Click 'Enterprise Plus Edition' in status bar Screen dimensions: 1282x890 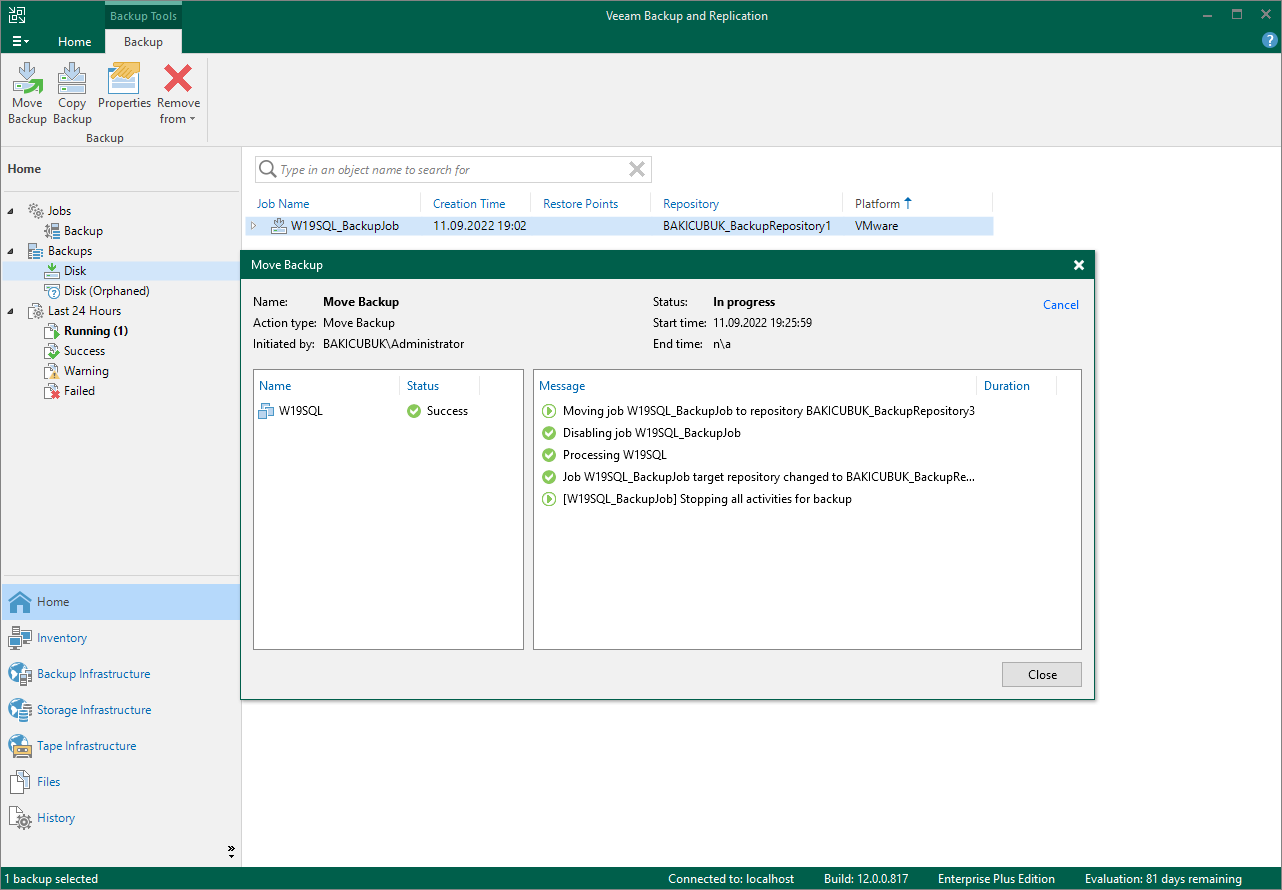996,879
